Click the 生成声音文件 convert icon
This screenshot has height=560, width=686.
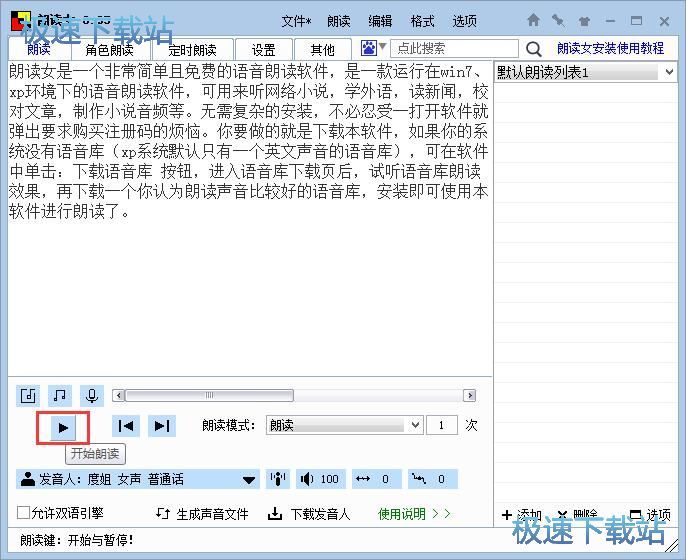163,513
